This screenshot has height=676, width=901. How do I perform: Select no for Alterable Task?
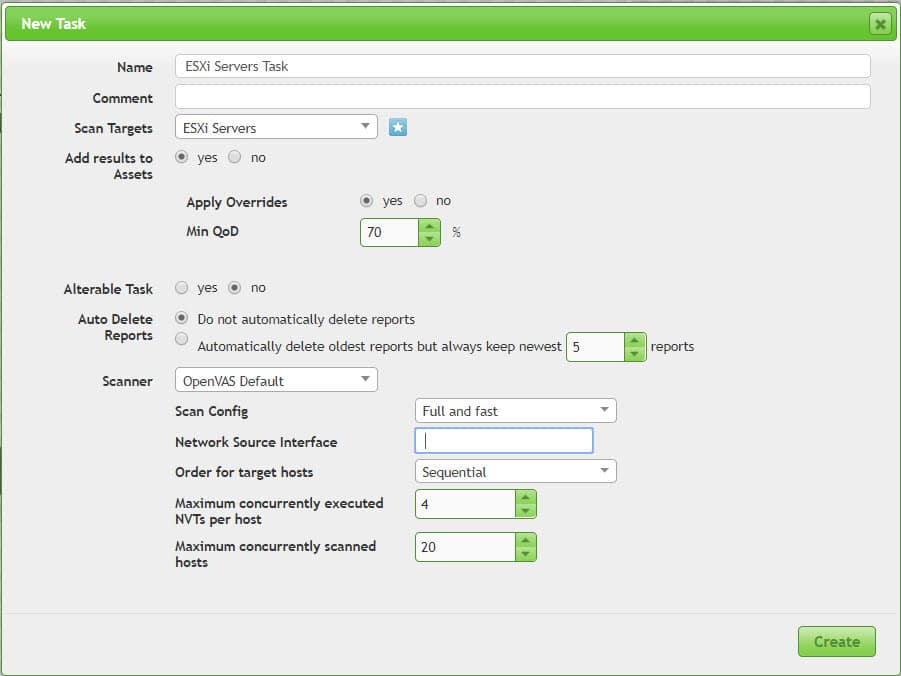pos(234,287)
